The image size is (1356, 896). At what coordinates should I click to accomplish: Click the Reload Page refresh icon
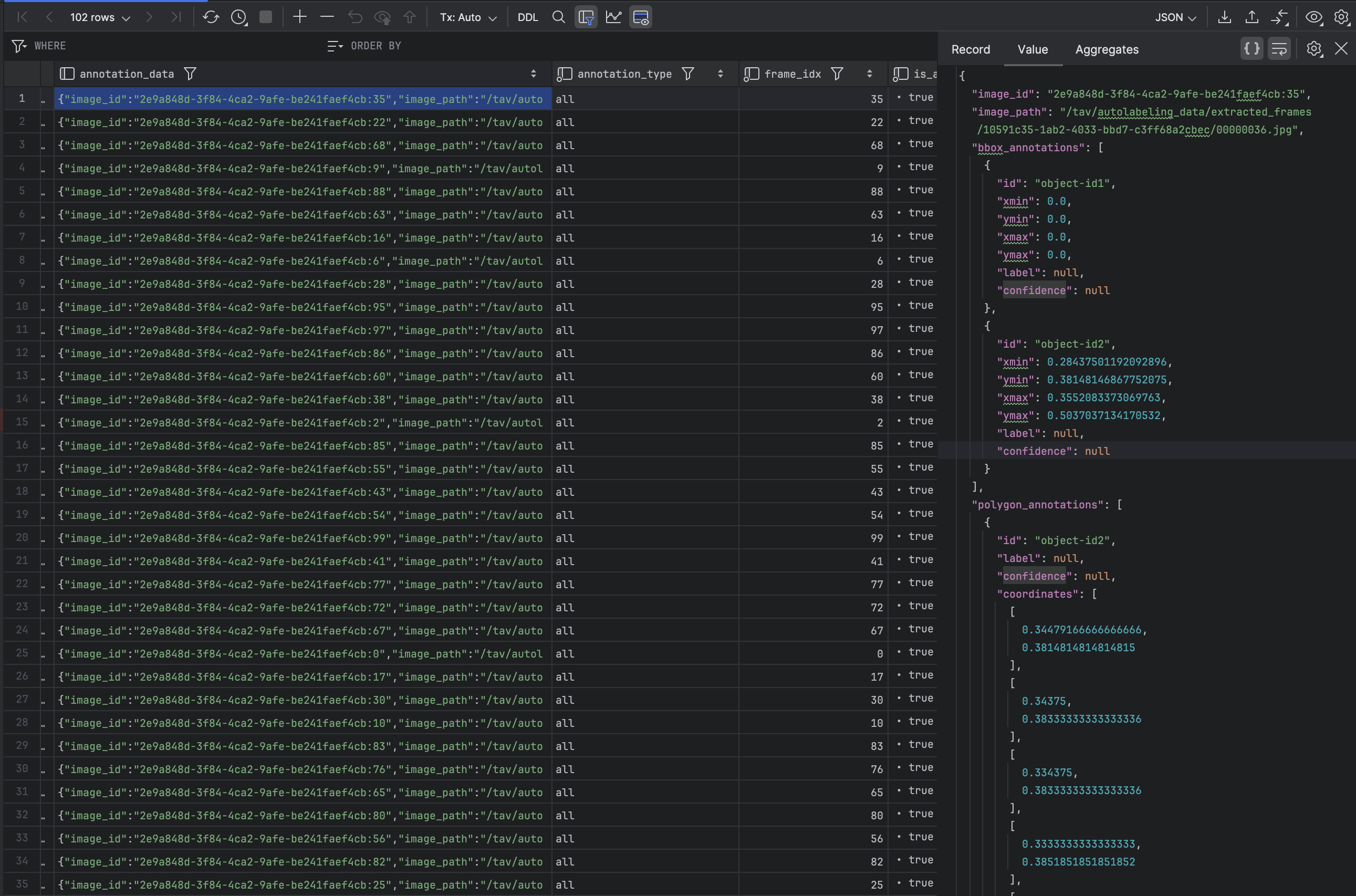(211, 17)
